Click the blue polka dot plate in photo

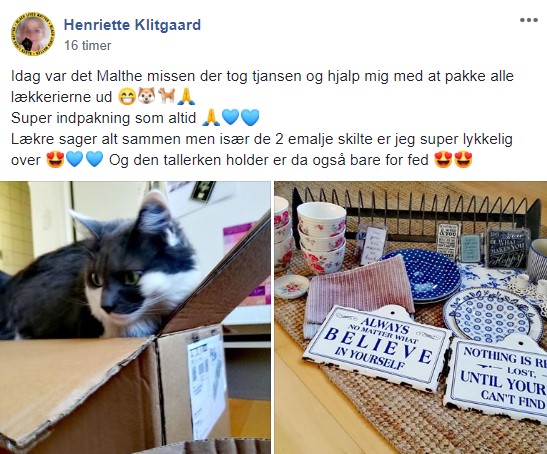tap(427, 274)
